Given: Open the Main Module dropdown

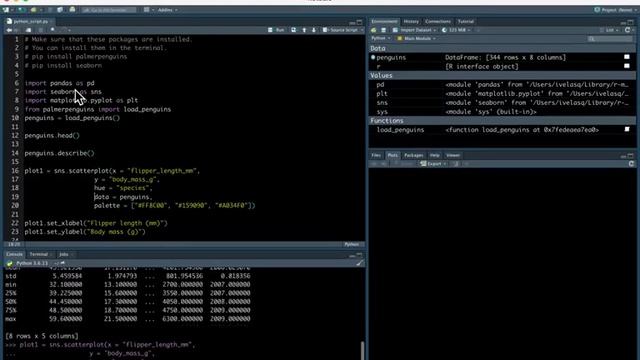Looking at the screenshot, I should click(416, 38).
